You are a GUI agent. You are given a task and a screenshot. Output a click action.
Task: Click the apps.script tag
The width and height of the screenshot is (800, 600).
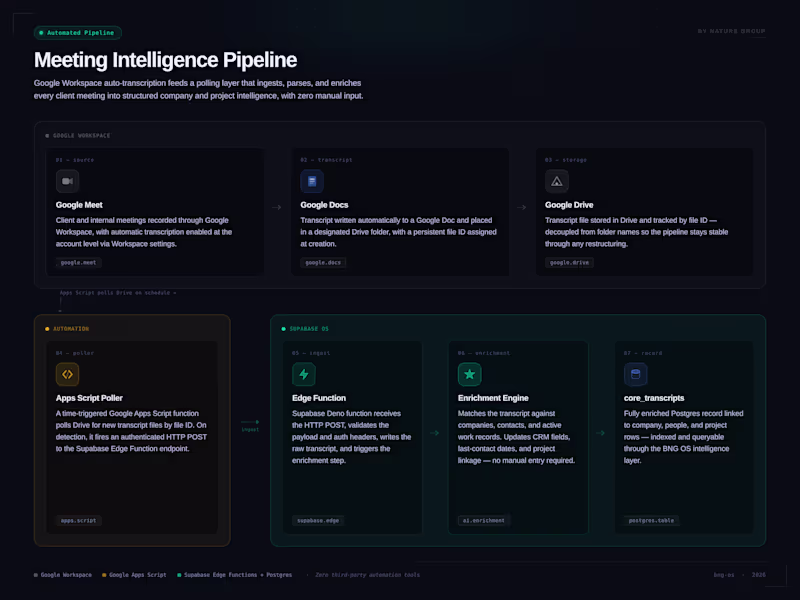coord(78,520)
